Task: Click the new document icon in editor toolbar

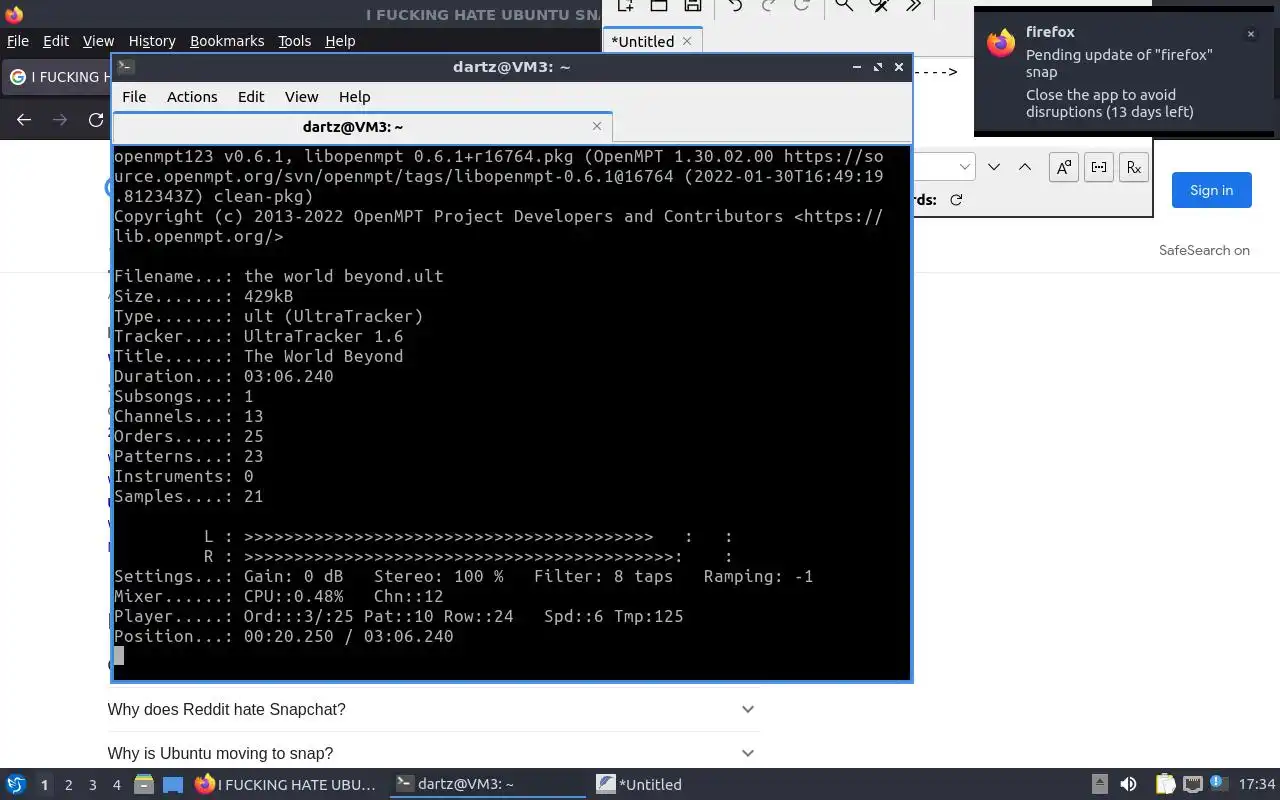Action: point(625,6)
